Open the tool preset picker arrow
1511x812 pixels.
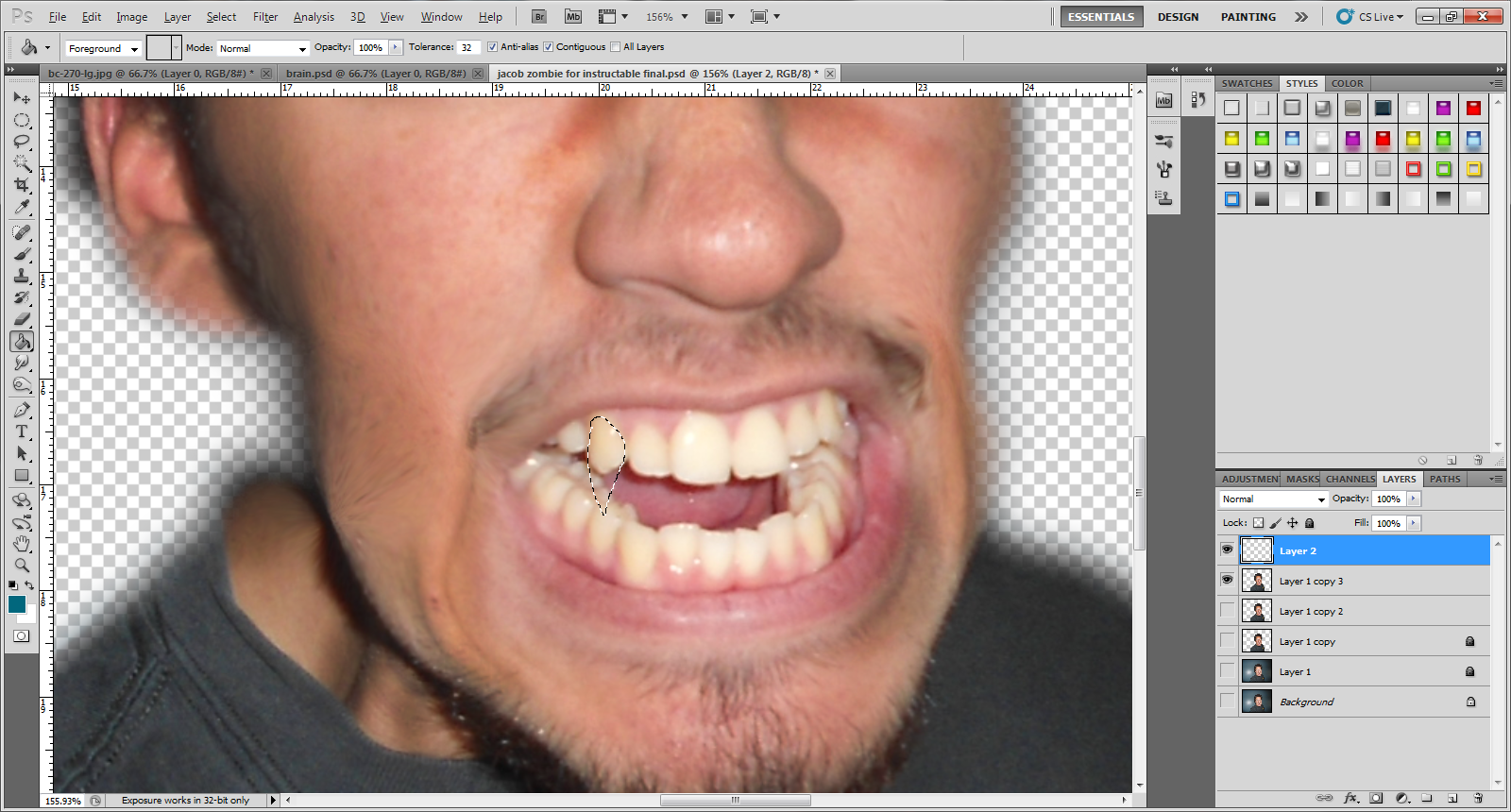47,47
